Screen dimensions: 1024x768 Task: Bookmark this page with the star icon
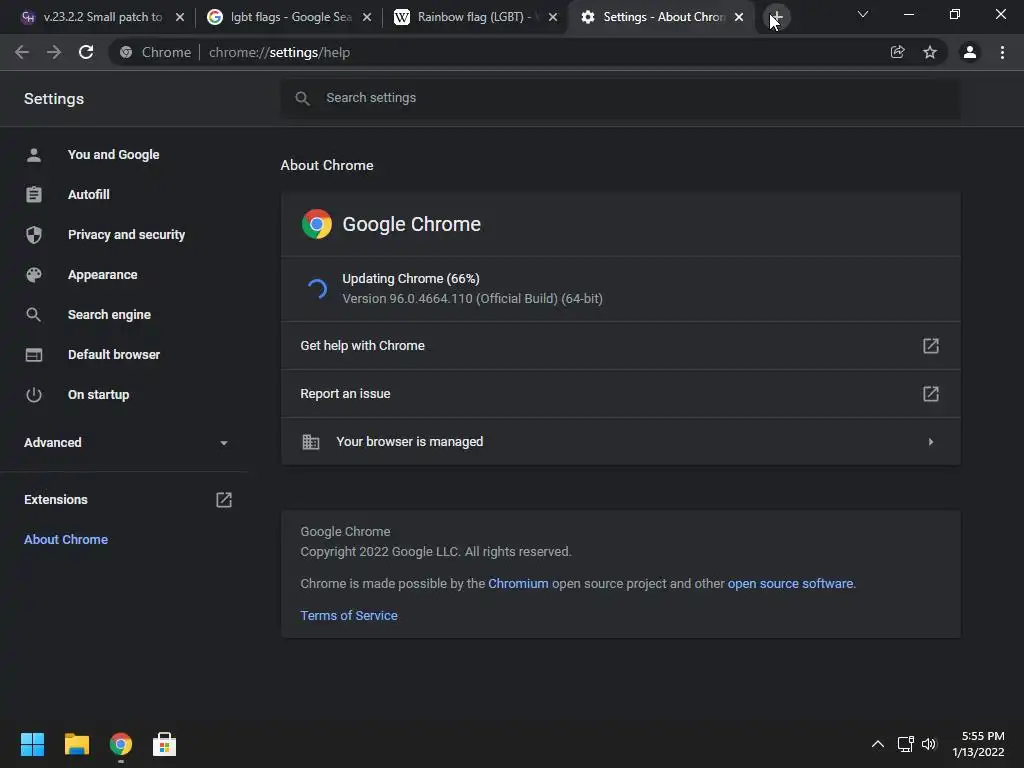pyautogui.click(x=930, y=52)
